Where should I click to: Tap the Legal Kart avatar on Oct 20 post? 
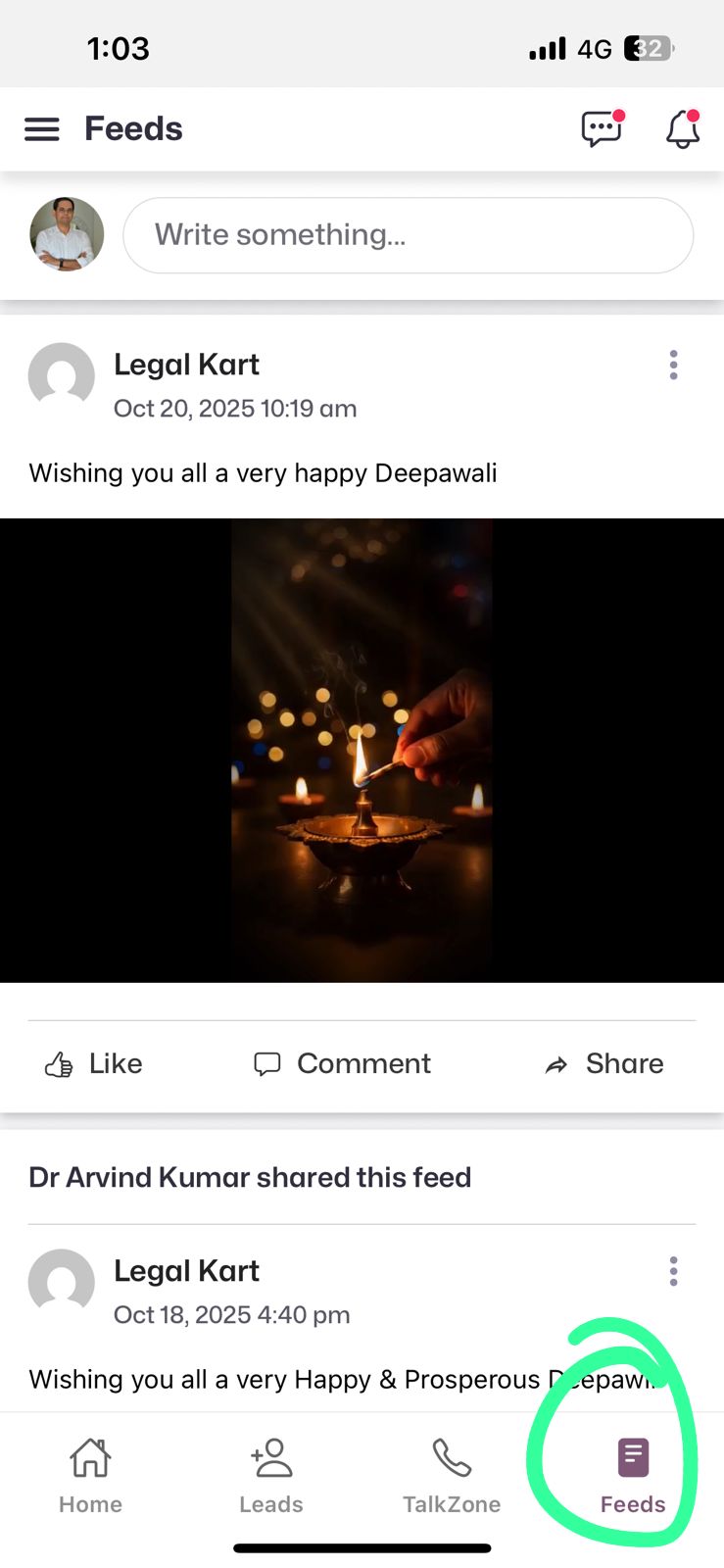pyautogui.click(x=62, y=375)
